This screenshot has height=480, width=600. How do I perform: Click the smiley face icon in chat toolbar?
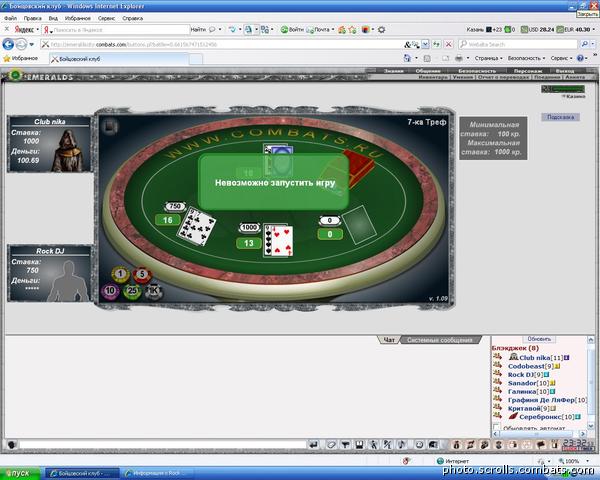tap(419, 444)
